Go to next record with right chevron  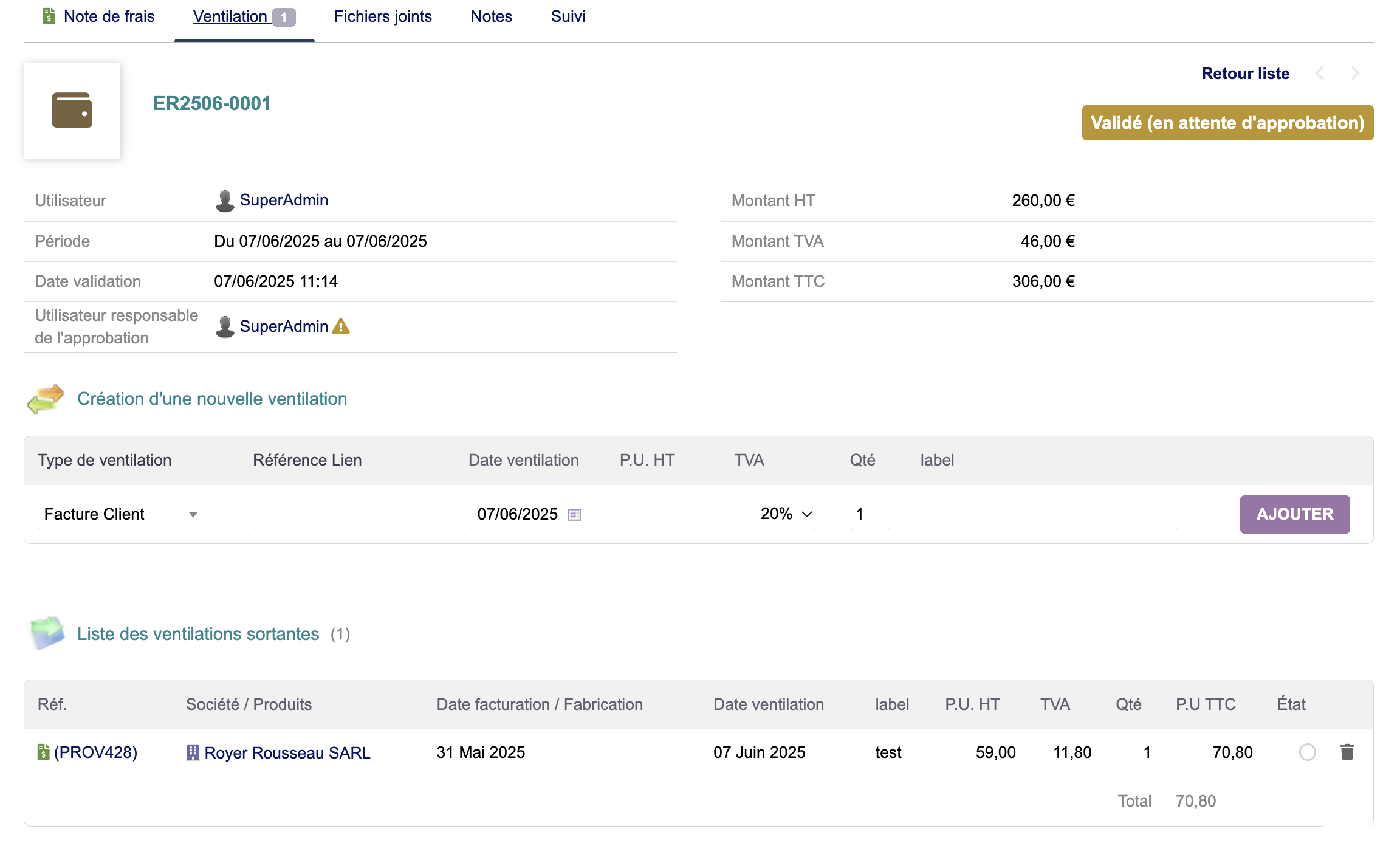[1355, 74]
